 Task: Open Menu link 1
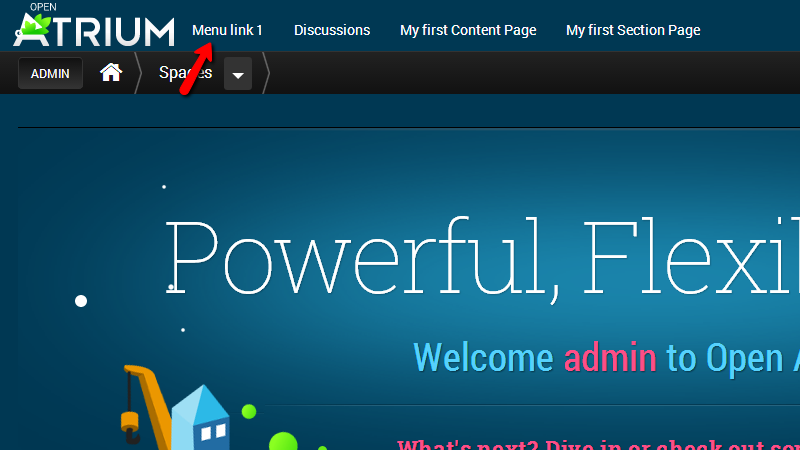pyautogui.click(x=227, y=30)
